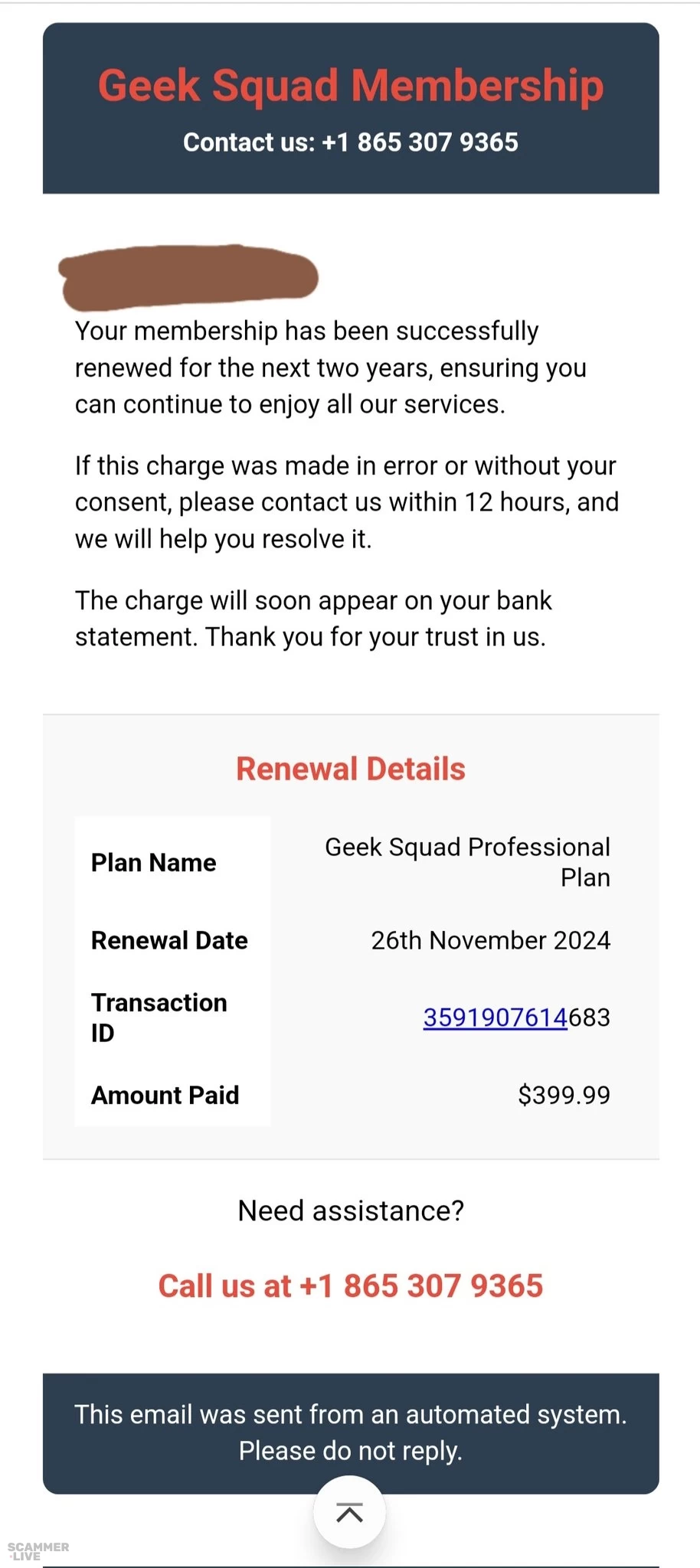Open the underlined transaction ID link
Screen dimensions: 700x1568
click(x=495, y=1018)
